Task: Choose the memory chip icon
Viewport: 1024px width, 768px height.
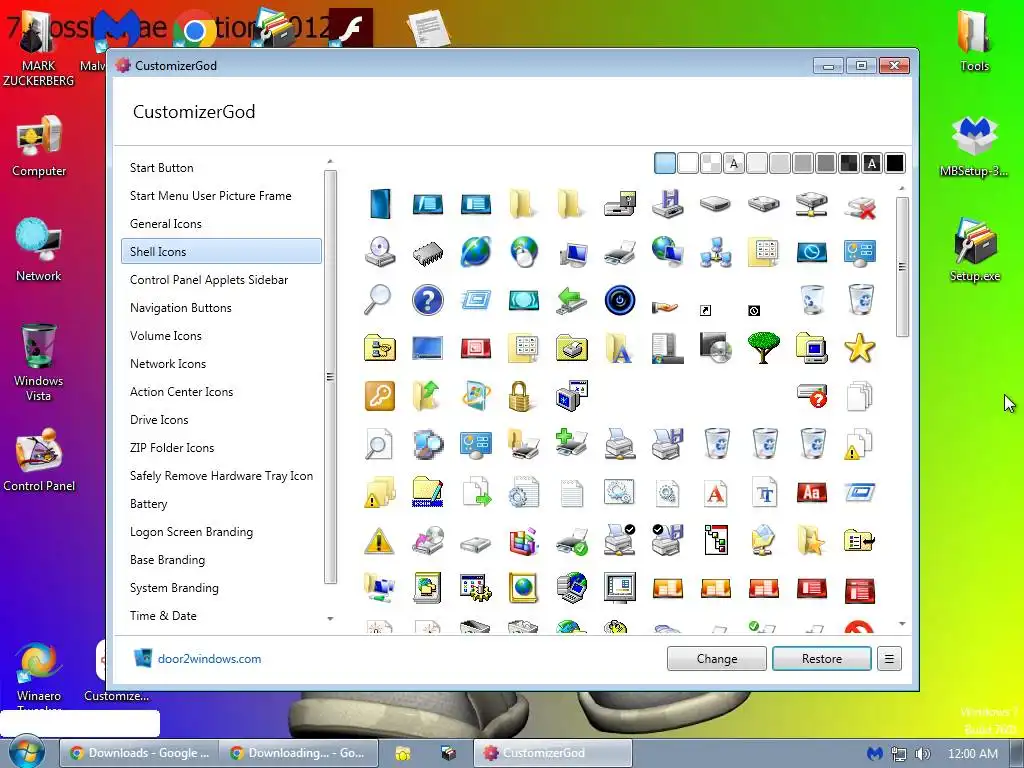Action: coord(428,253)
